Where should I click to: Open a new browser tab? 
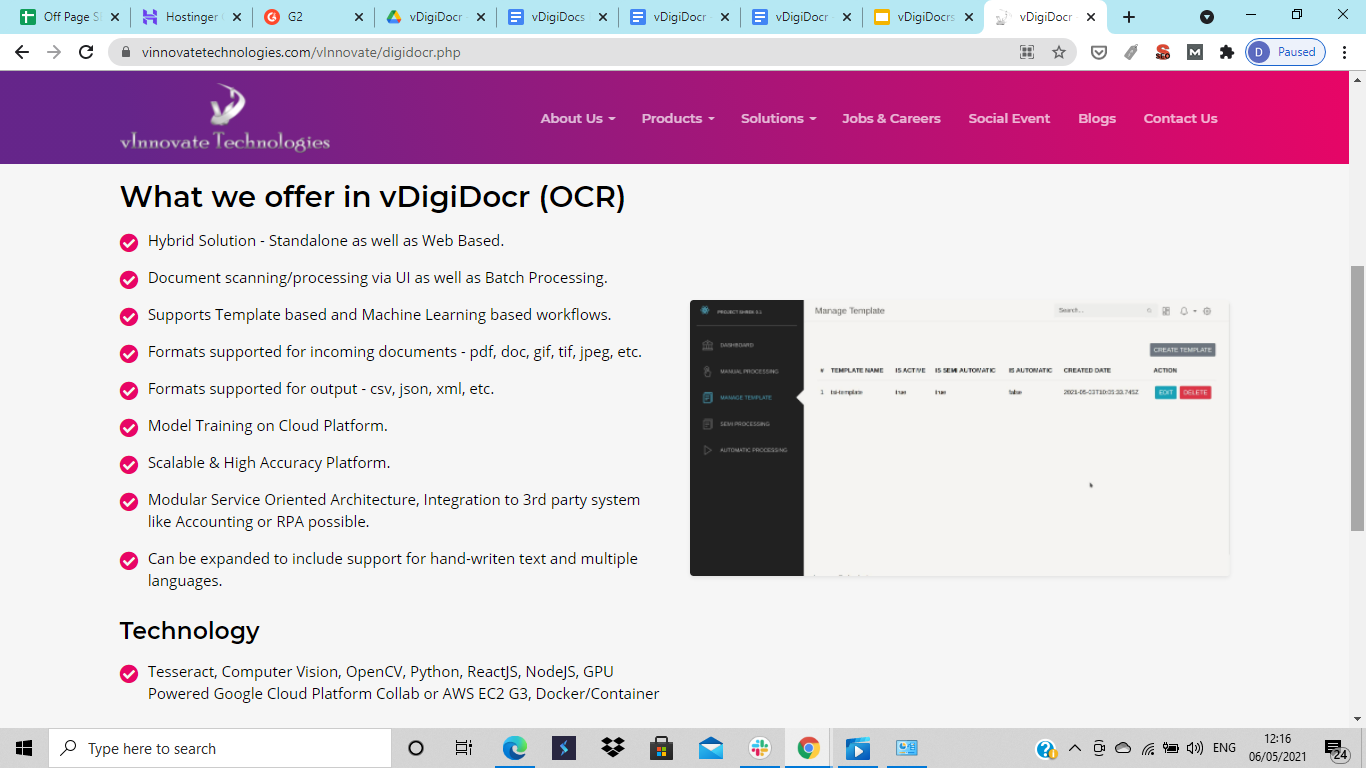click(x=1129, y=17)
